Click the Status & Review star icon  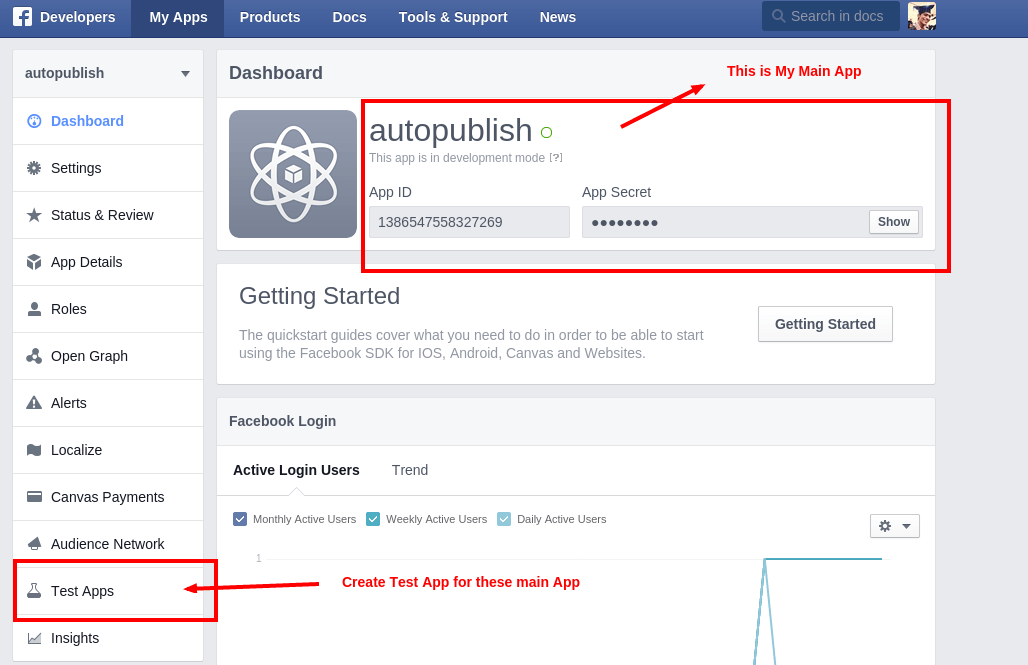point(34,215)
